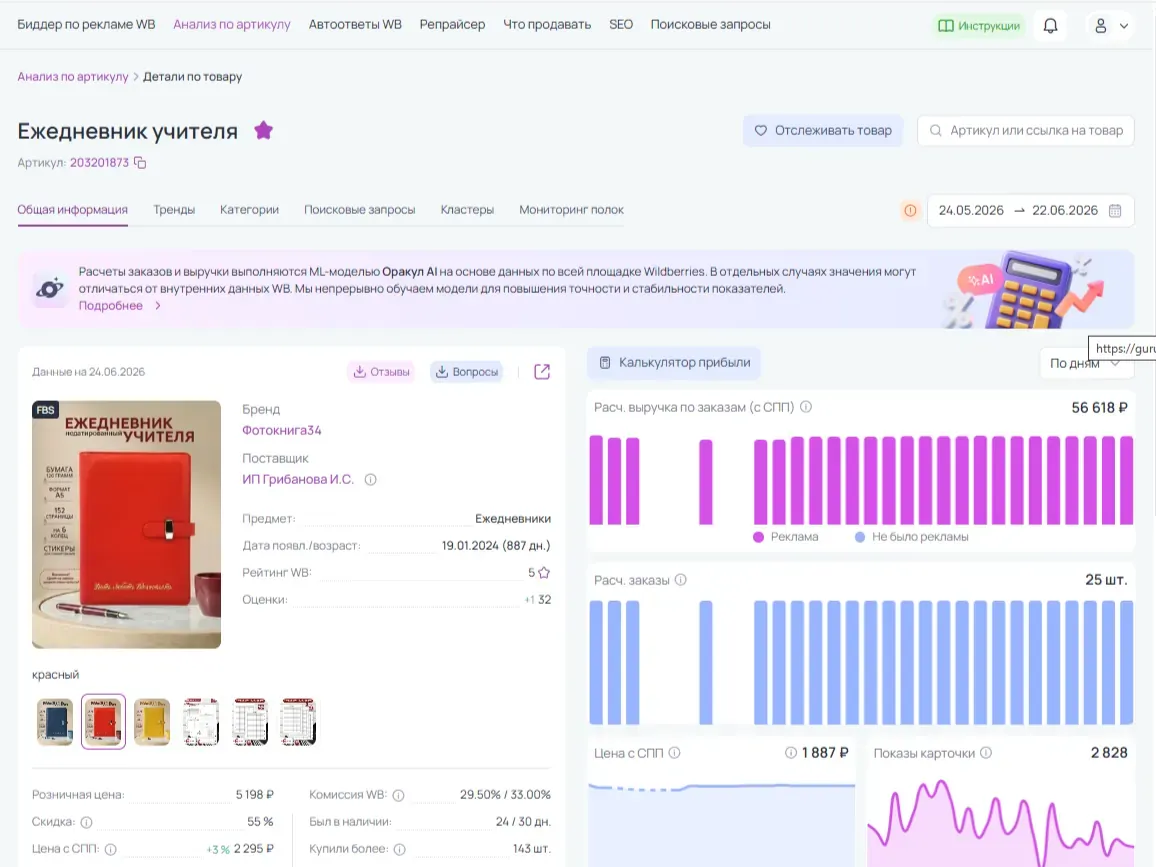1156x867 pixels.
Task: Switch to Поисковые запросы product tab
Action: (360, 210)
